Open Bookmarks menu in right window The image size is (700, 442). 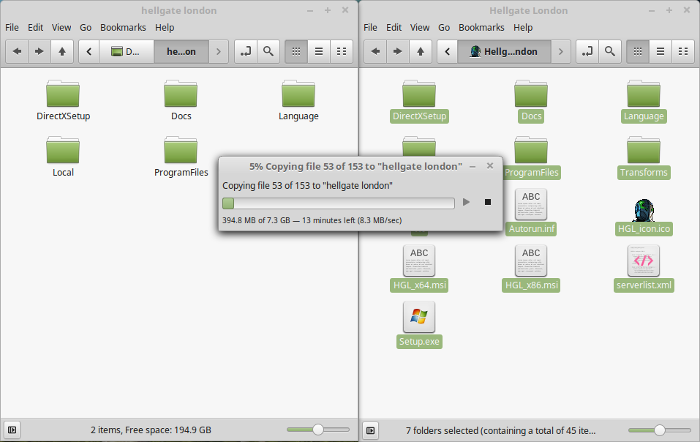(x=481, y=27)
